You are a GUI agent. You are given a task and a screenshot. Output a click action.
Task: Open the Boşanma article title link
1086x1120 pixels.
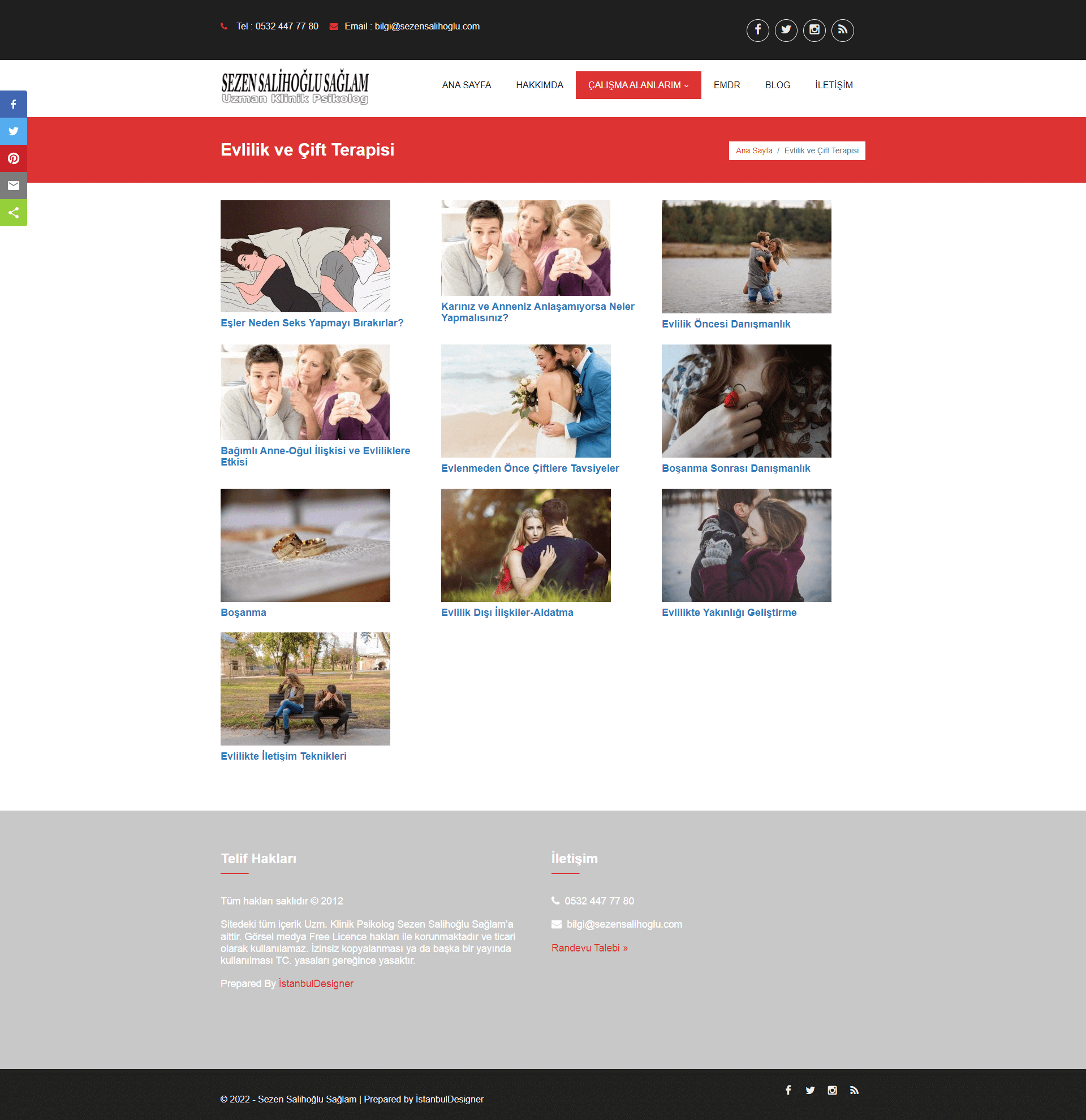243,612
